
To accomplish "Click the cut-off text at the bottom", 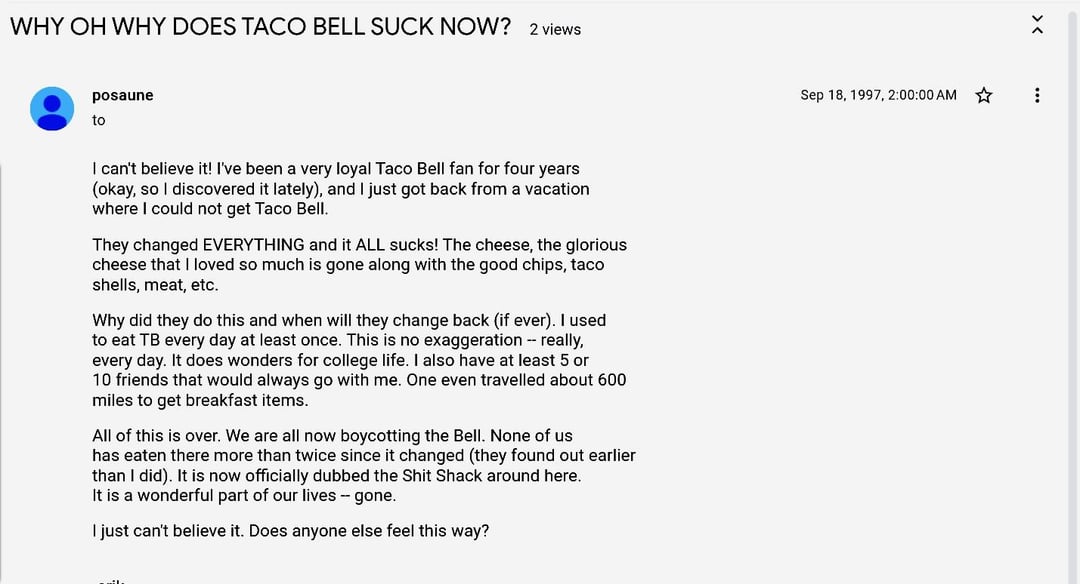I will click(x=110, y=579).
